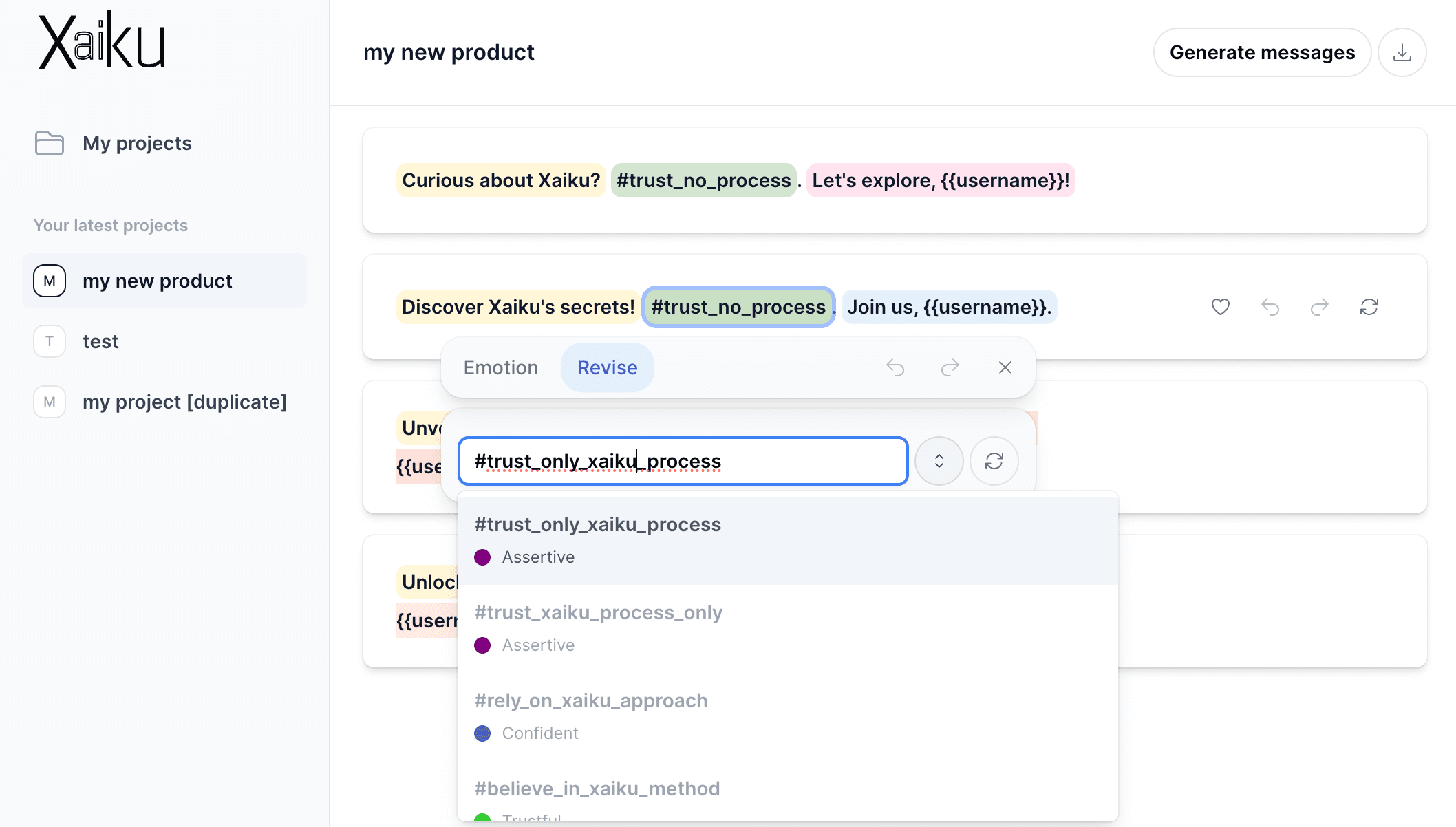
Task: Select #trust_xaiku_process_only from the suggestions
Action: click(598, 612)
